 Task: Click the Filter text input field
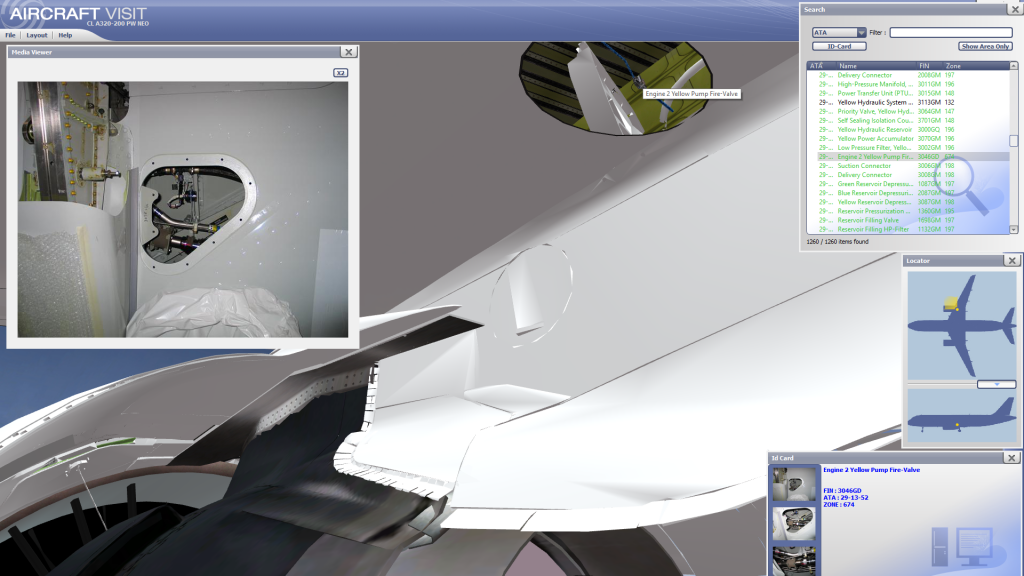pyautogui.click(x=951, y=33)
